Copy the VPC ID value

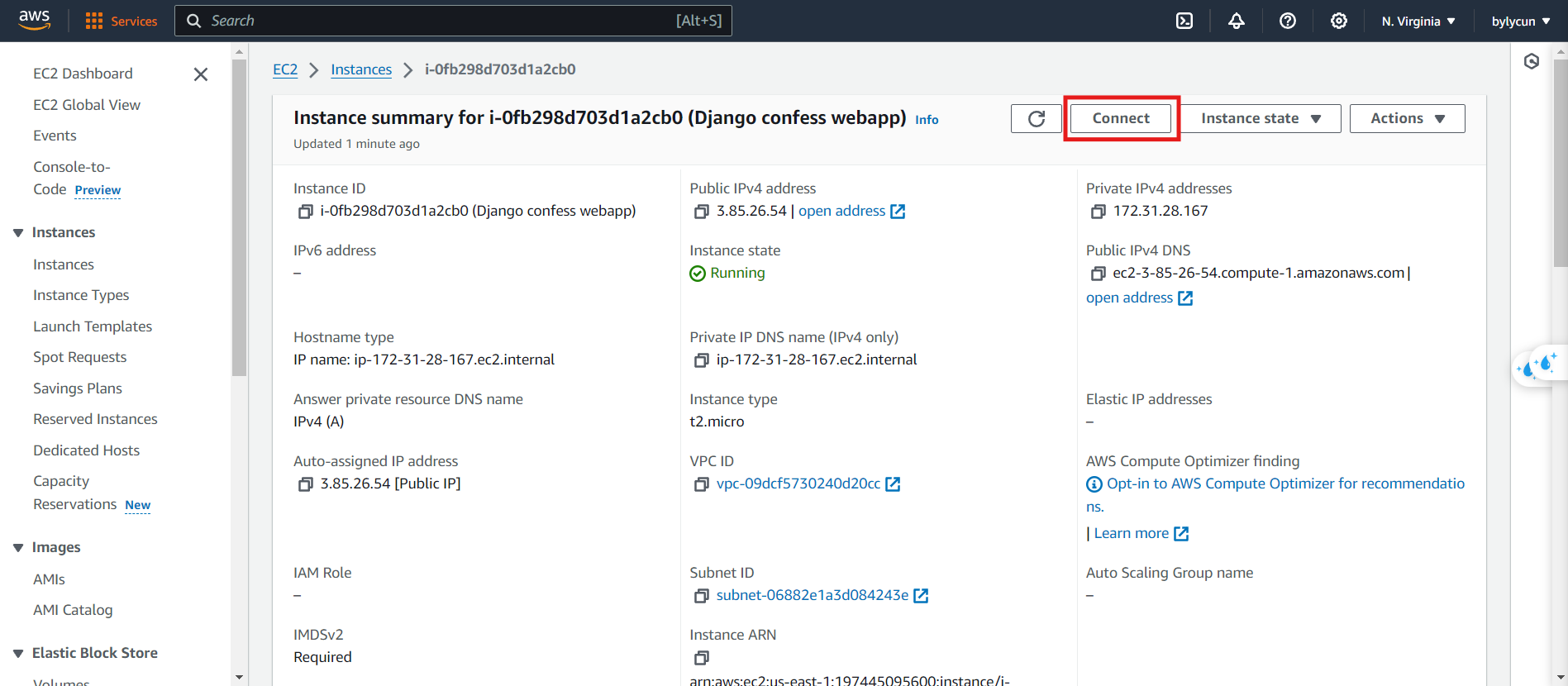point(701,484)
